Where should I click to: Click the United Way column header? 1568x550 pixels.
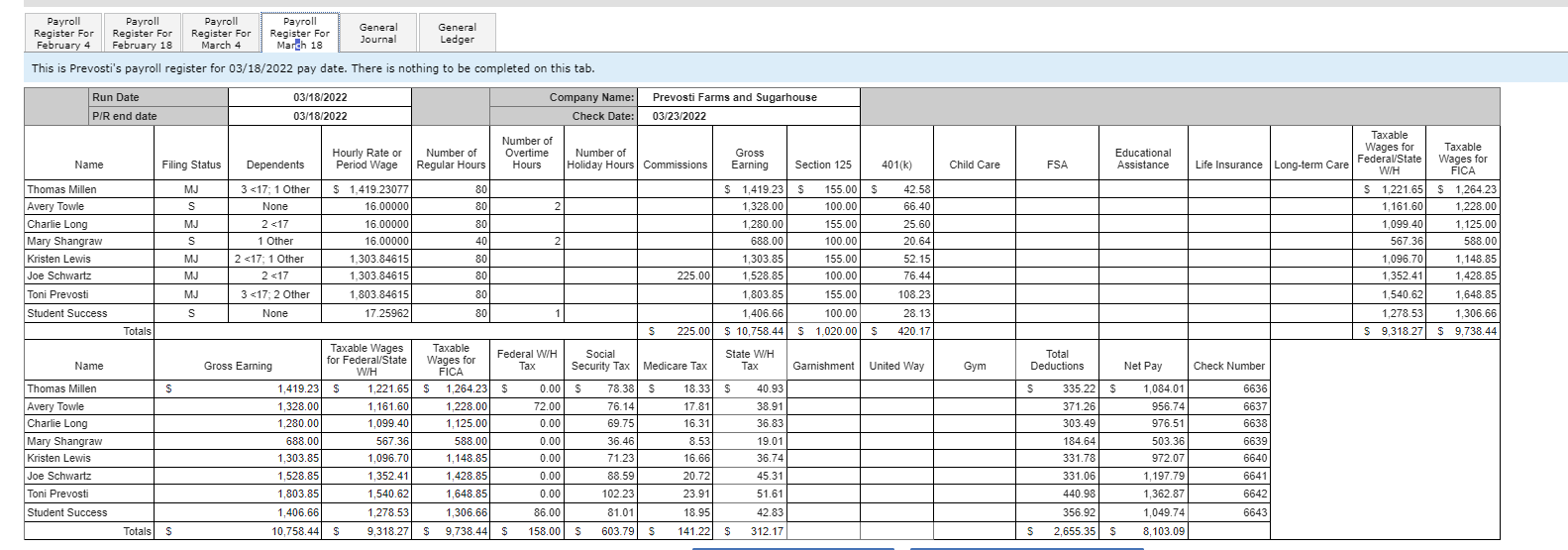[x=896, y=366]
